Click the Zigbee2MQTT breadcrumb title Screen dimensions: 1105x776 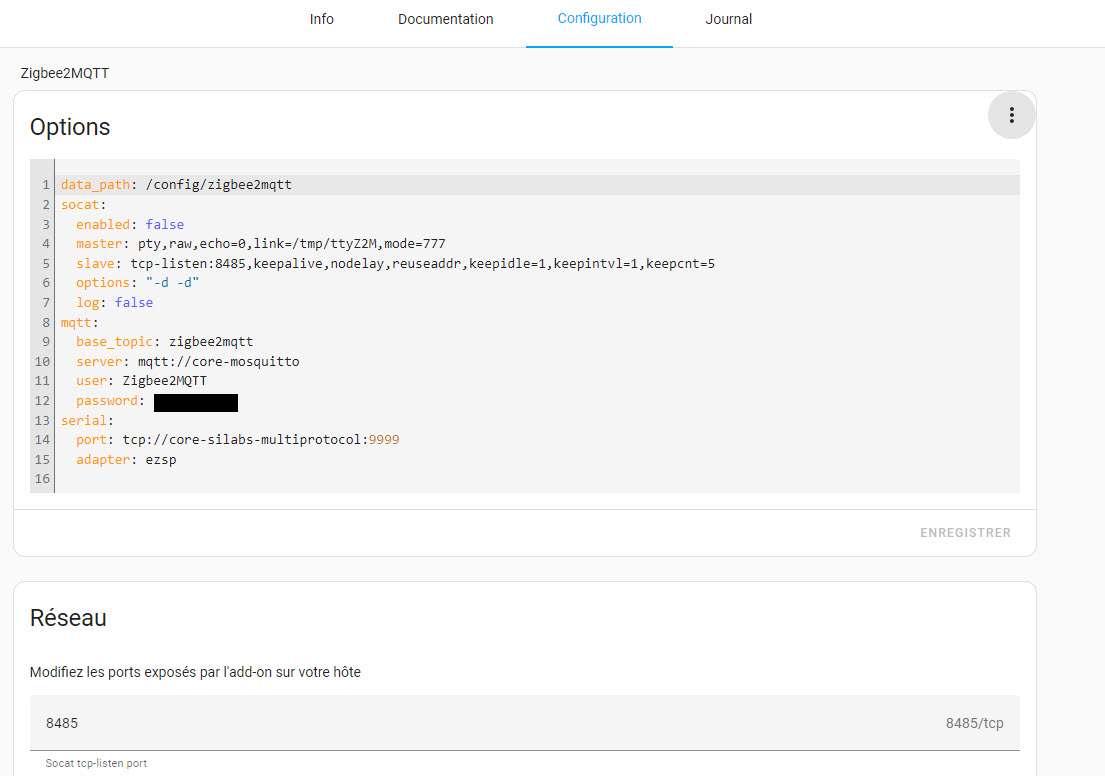[65, 73]
